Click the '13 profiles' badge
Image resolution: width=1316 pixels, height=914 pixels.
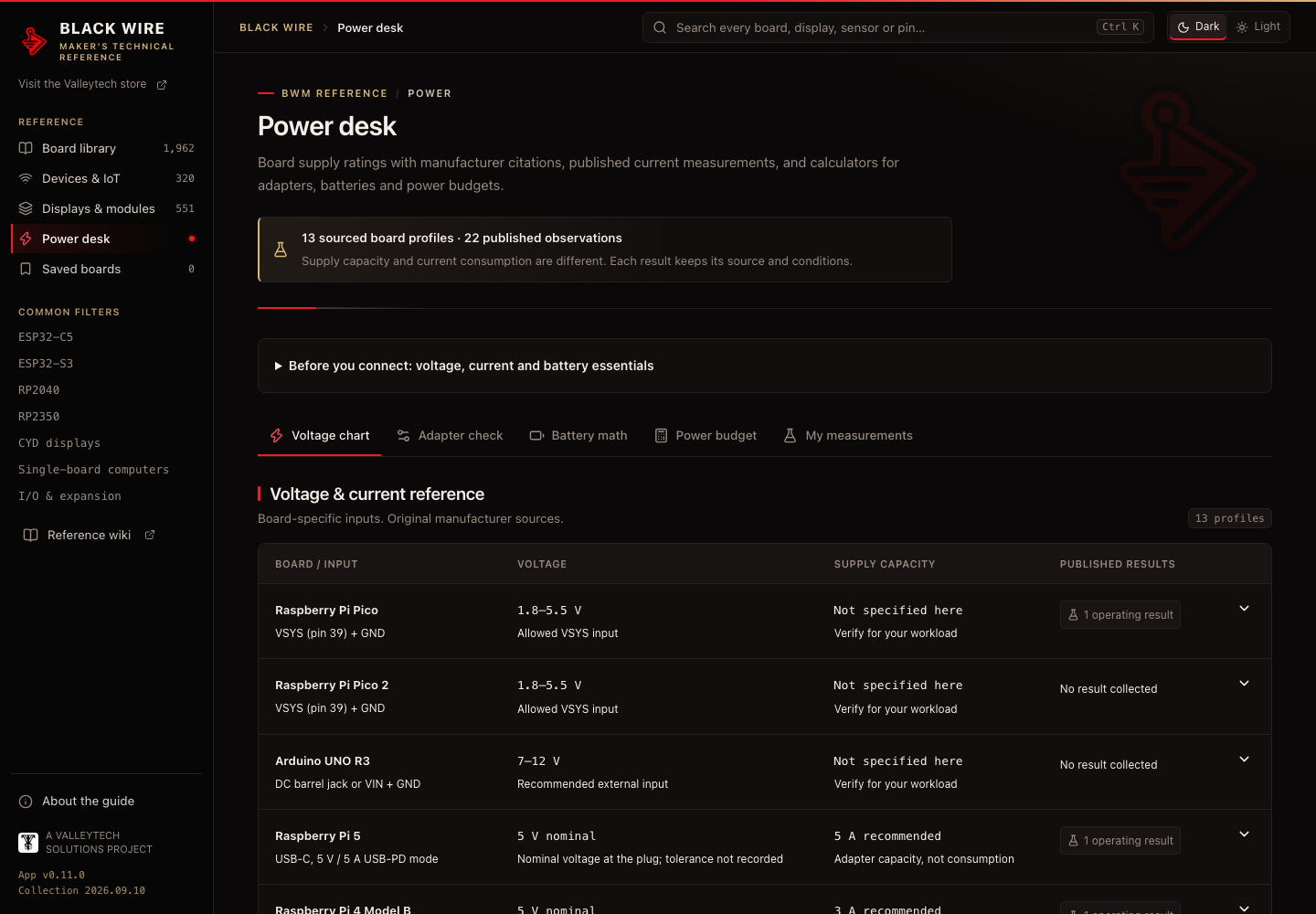point(1230,518)
